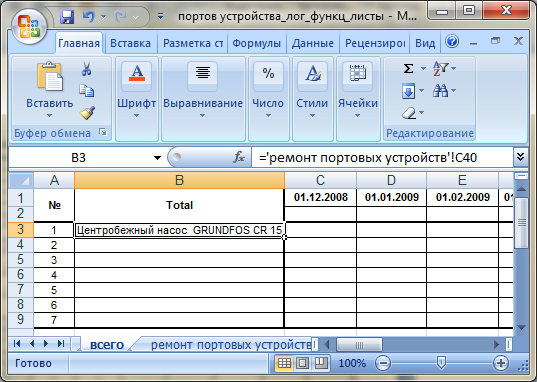The height and width of the screenshot is (382, 537).
Task: Switch to Page Break Preview
Action: pos(321,363)
